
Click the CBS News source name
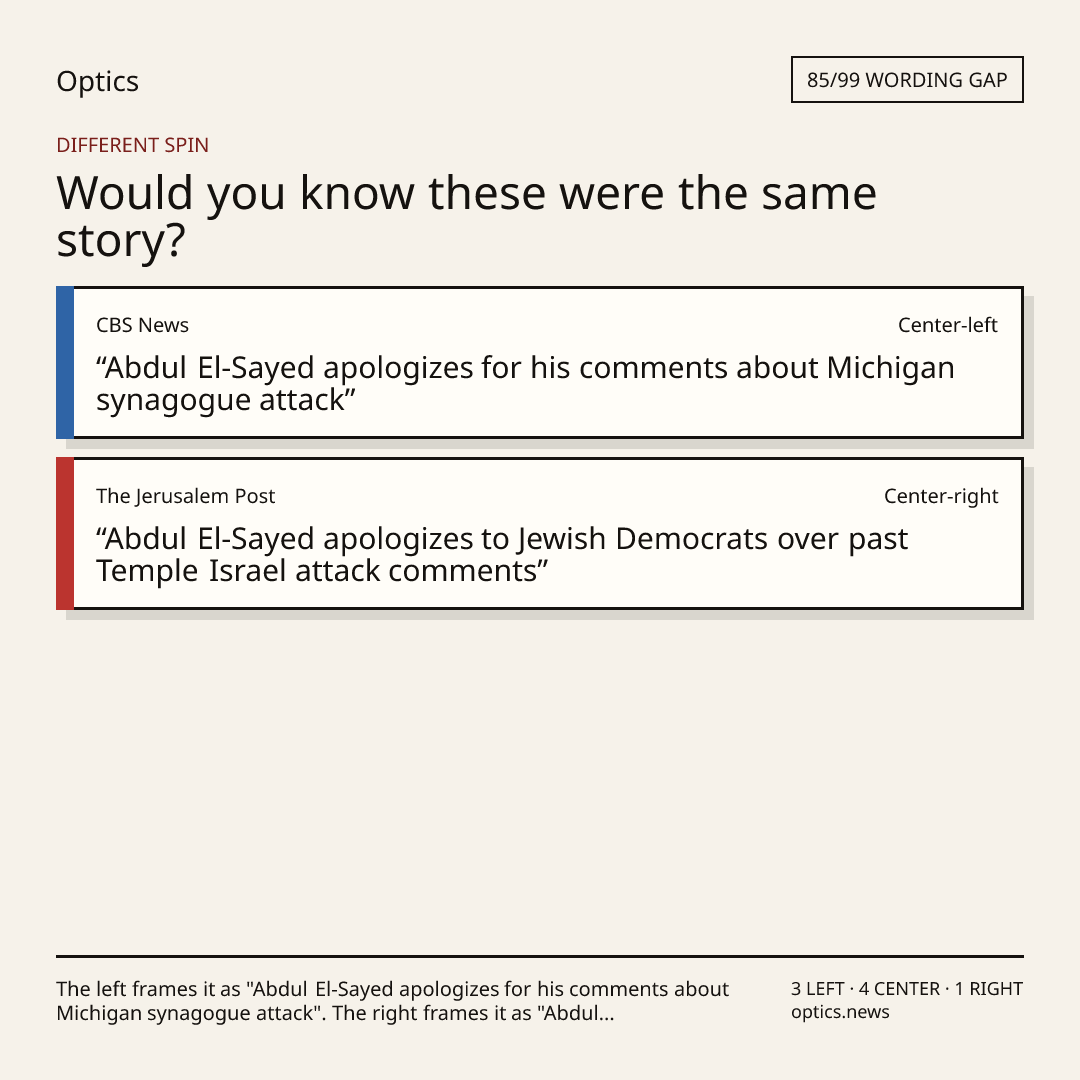coord(142,325)
